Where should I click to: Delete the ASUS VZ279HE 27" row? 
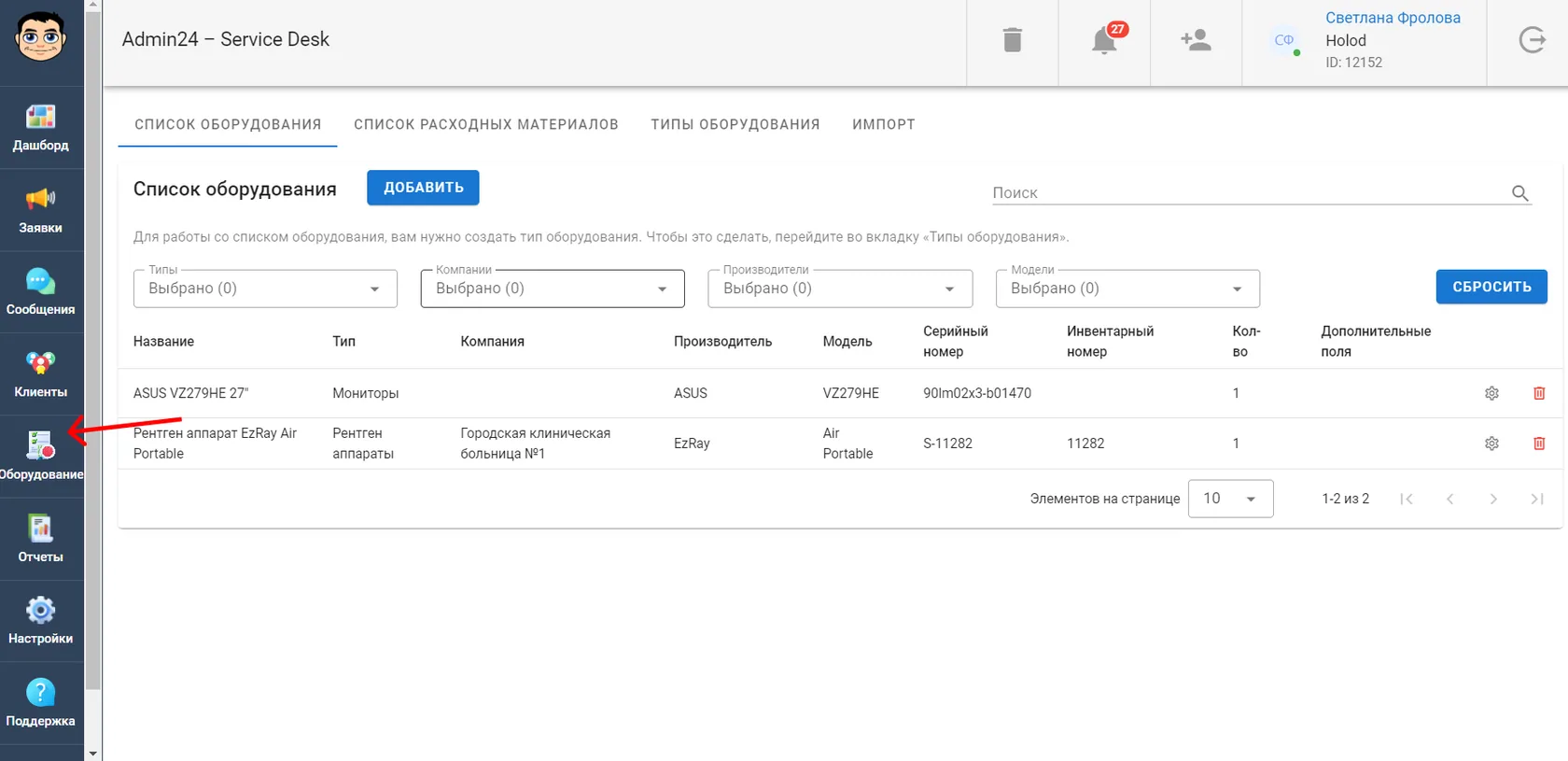[x=1539, y=393]
